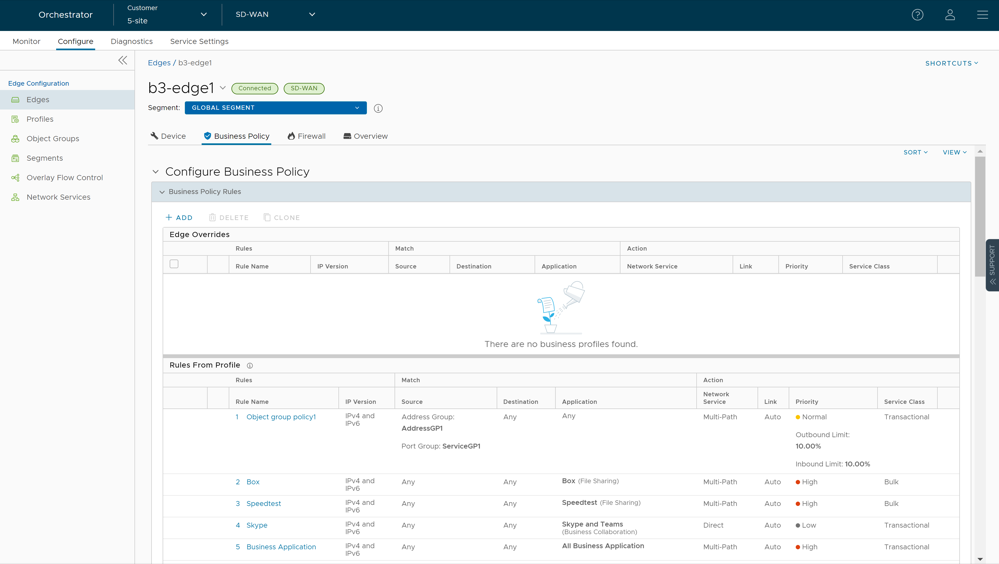Check the Edge Overrides select-all checkbox
The height and width of the screenshot is (564, 999).
174,265
